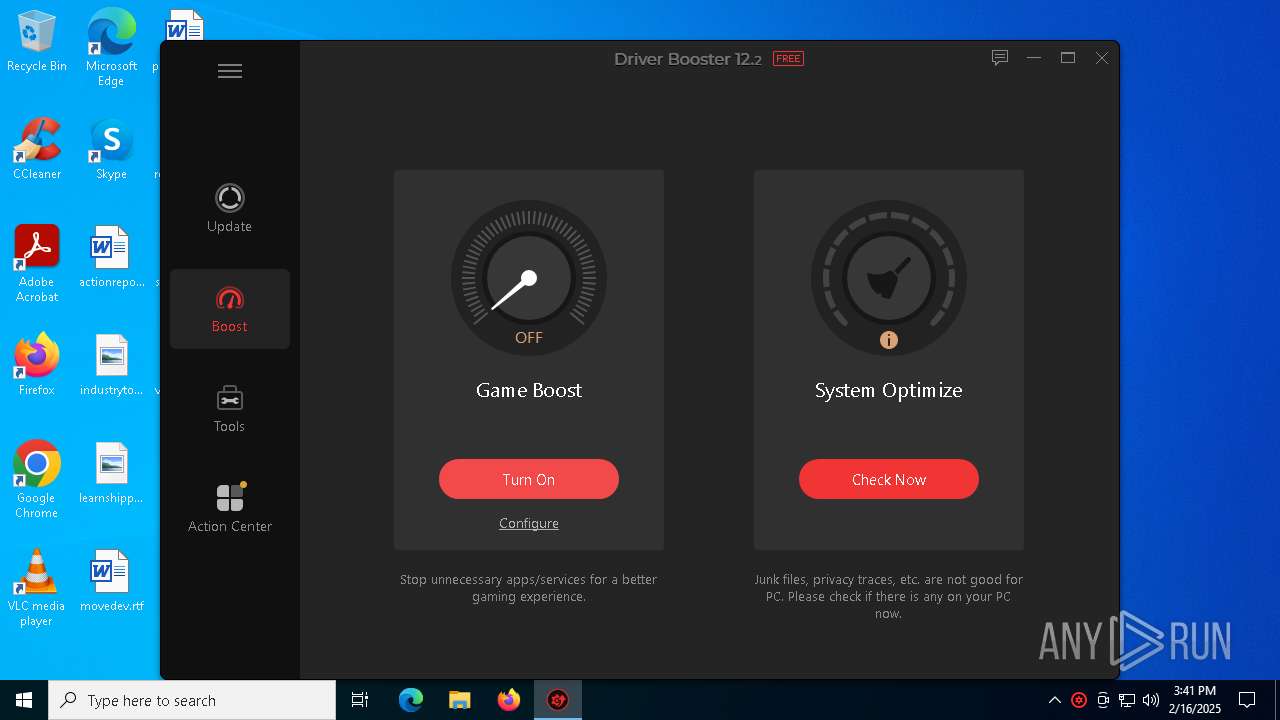Select the Adobe Acrobat desktop shortcut
This screenshot has height=720, width=1280.
click(x=37, y=264)
